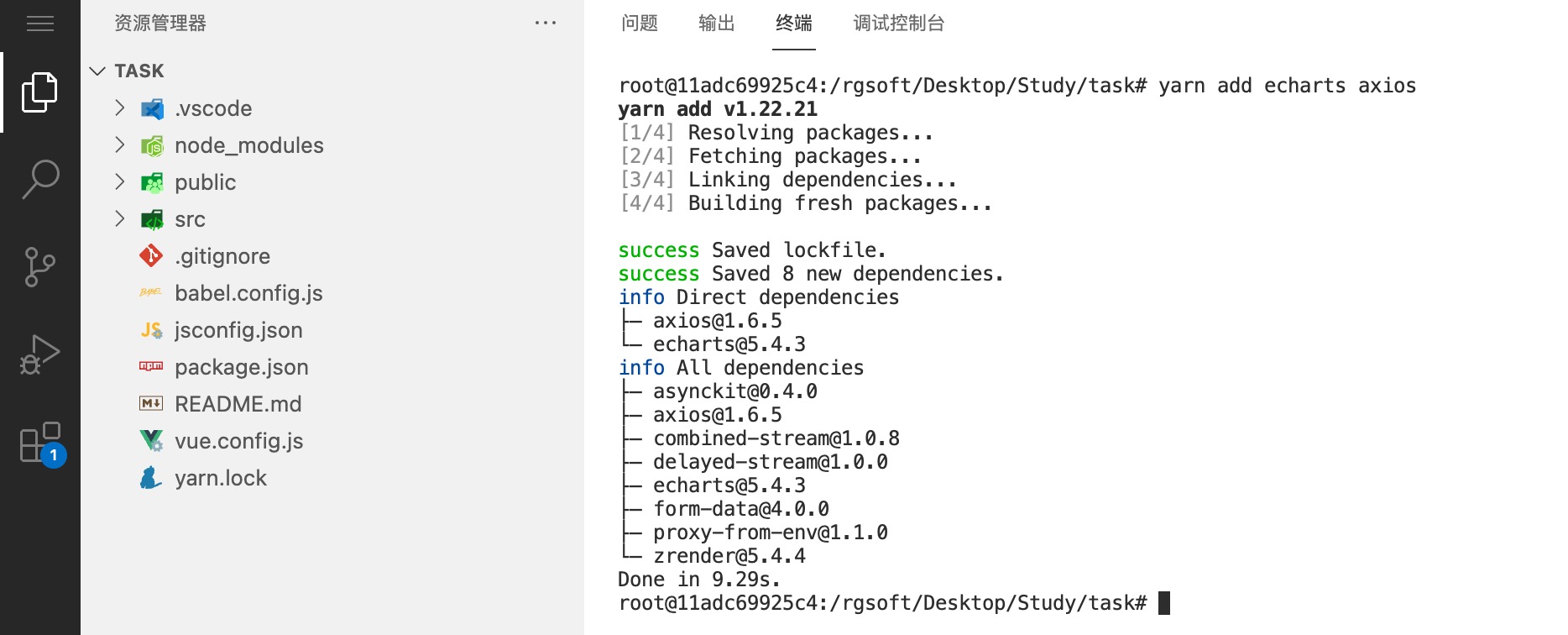Click the terminal prompt cursor
The height and width of the screenshot is (635, 1568).
(x=1163, y=603)
